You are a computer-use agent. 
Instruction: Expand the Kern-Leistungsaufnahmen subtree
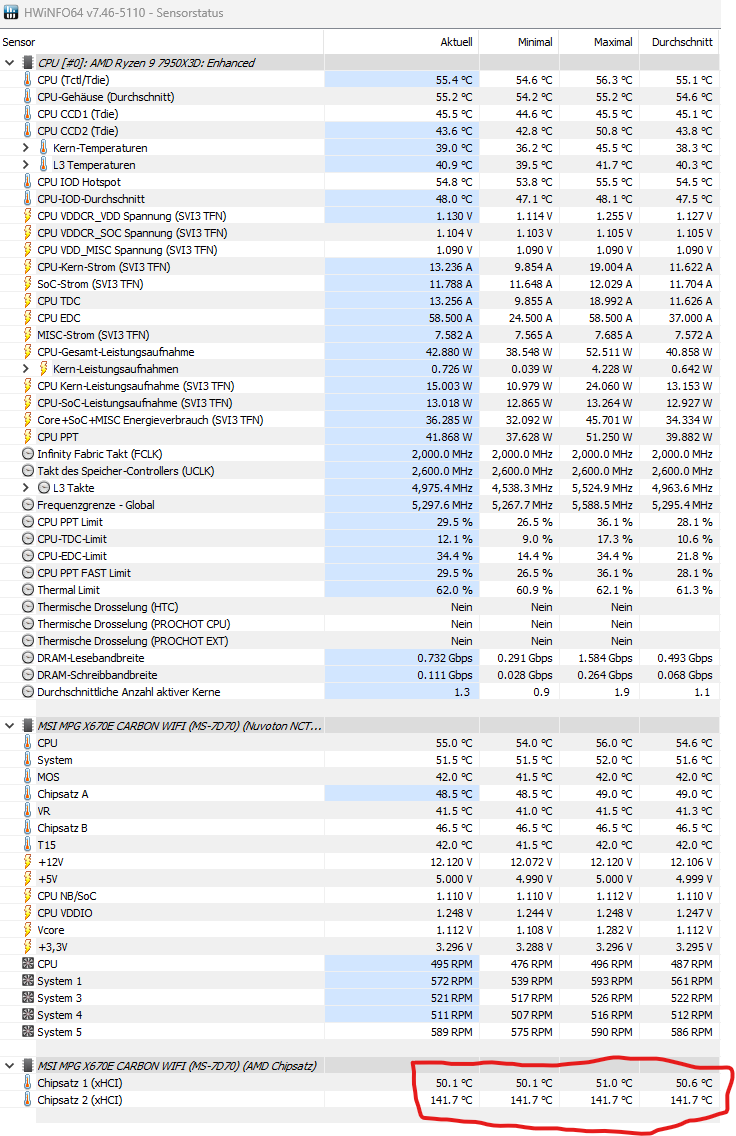[26, 369]
